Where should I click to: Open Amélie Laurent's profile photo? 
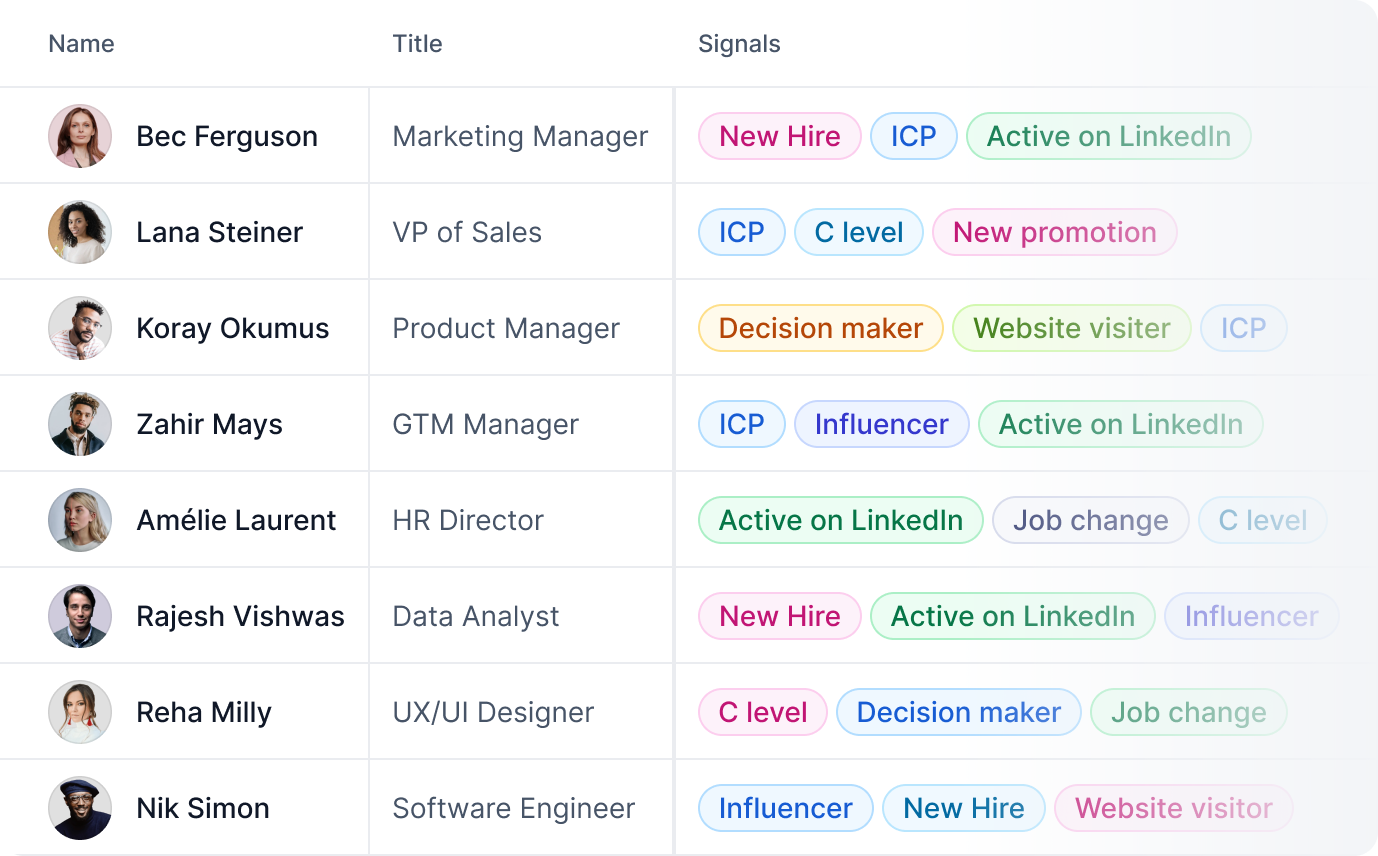pos(80,520)
